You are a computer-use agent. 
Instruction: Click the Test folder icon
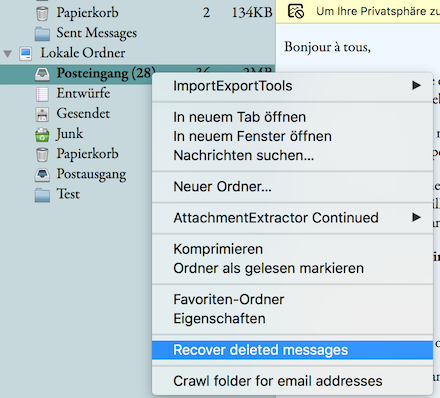click(x=42, y=195)
